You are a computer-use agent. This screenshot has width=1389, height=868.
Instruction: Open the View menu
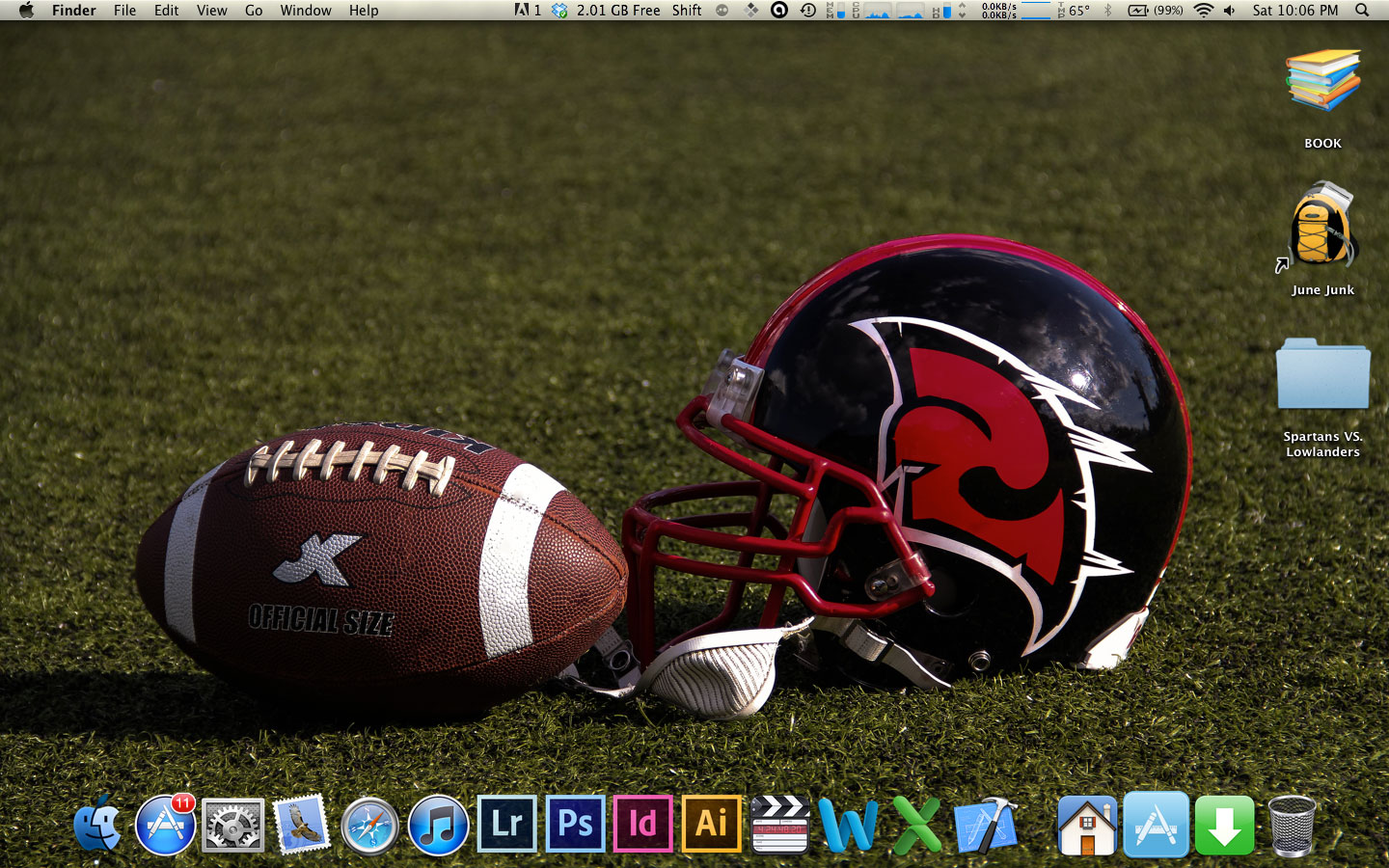pyautogui.click(x=212, y=11)
